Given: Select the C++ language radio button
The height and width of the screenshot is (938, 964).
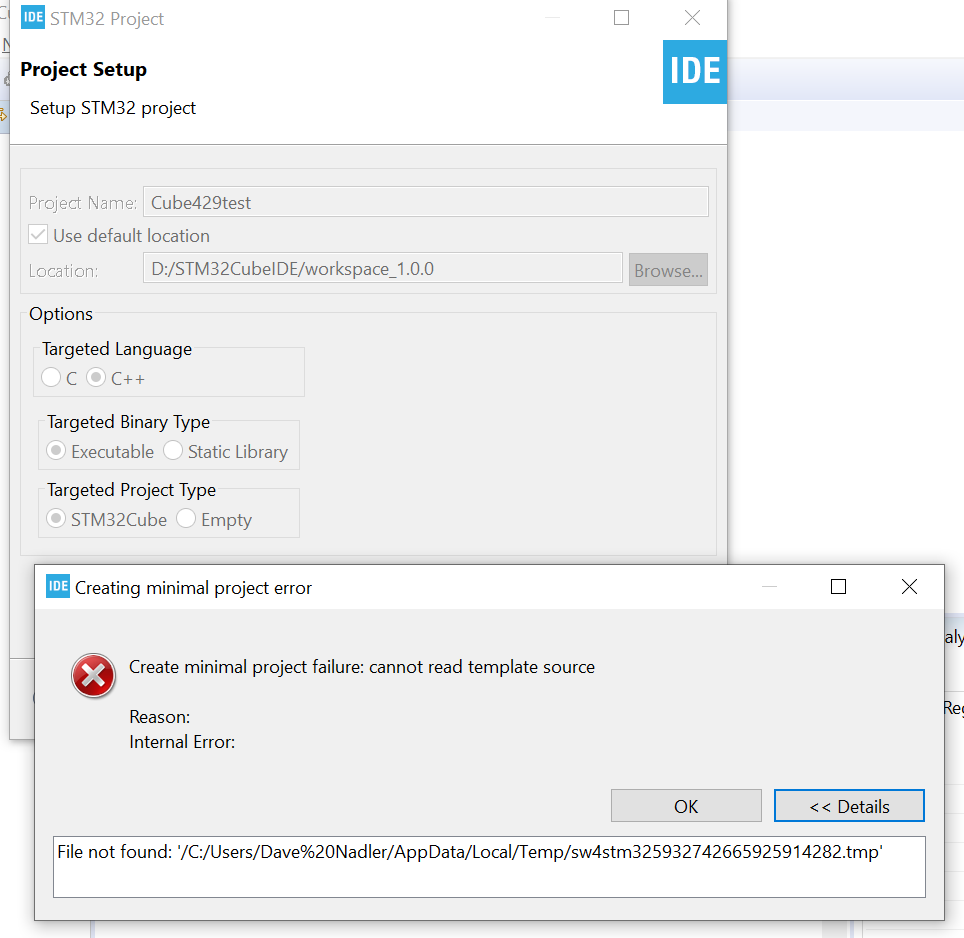Looking at the screenshot, I should point(97,378).
